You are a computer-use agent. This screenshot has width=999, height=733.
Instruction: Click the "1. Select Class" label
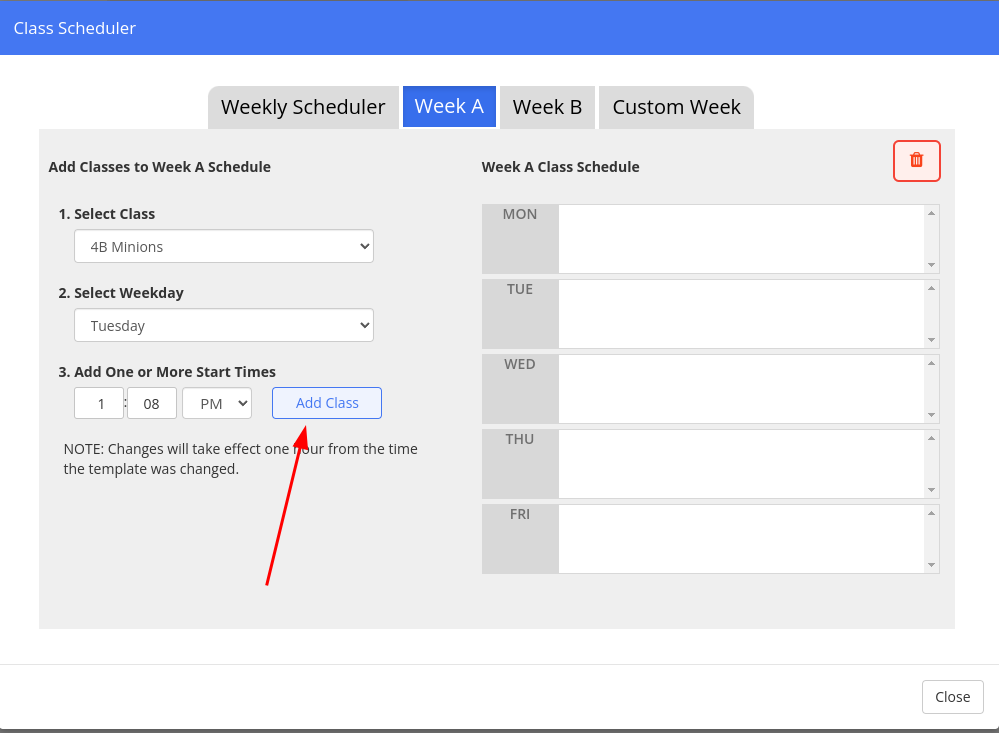click(x=106, y=214)
